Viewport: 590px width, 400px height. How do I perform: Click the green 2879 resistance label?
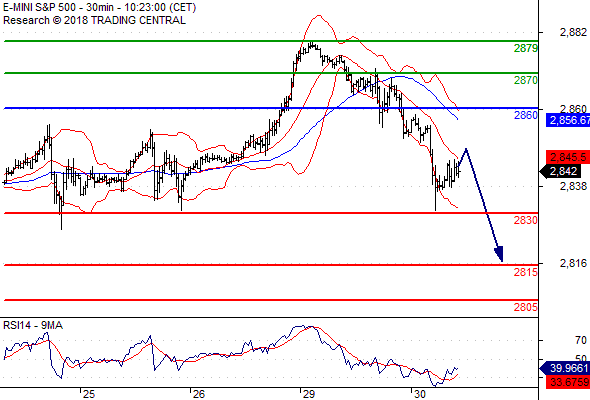click(526, 48)
